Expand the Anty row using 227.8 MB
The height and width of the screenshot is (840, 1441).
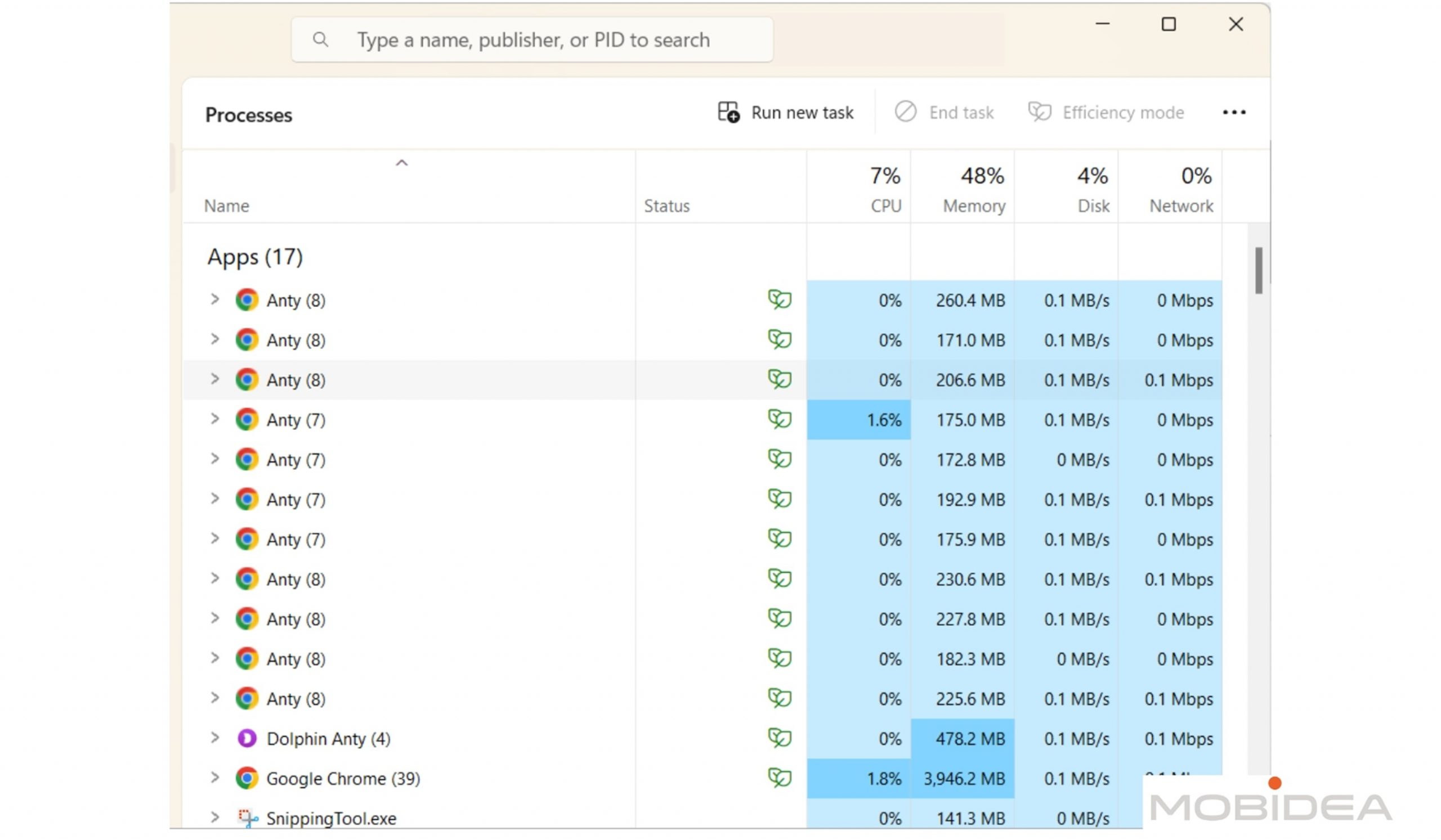tap(214, 618)
